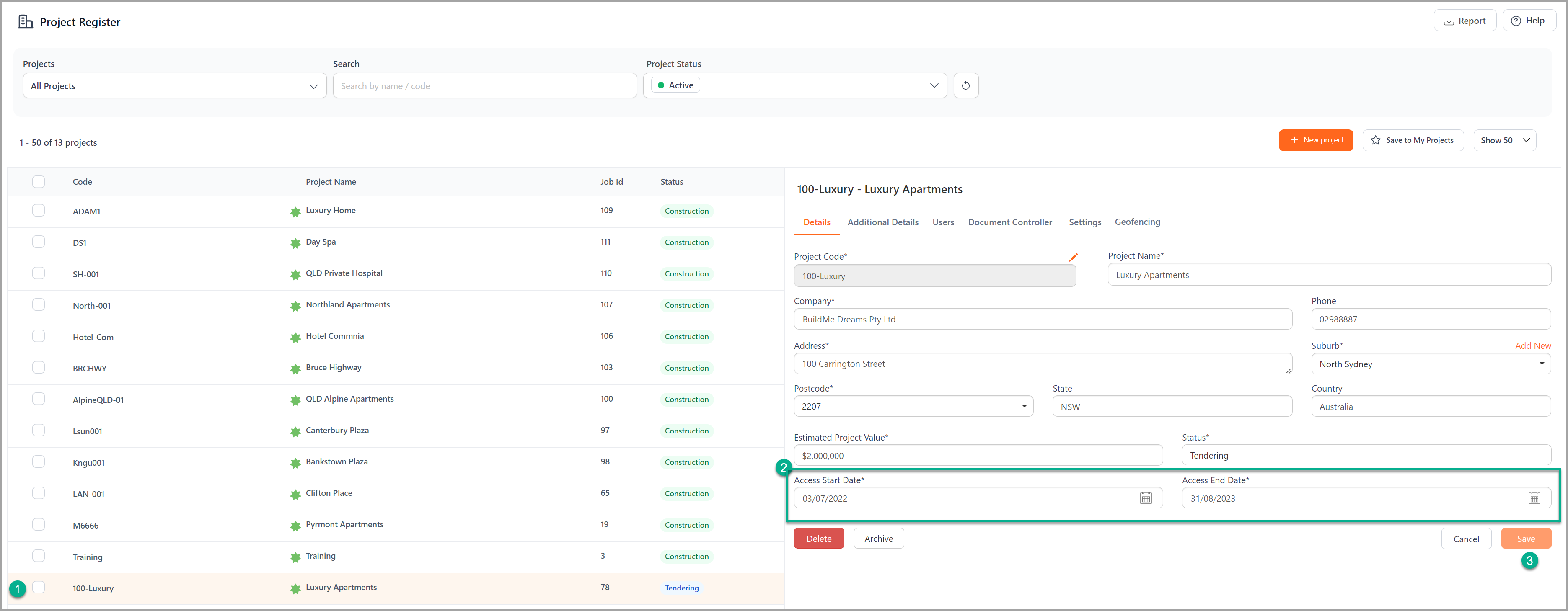The width and height of the screenshot is (1568, 611).
Task: Click the reset filters refresh icon
Action: (965, 86)
